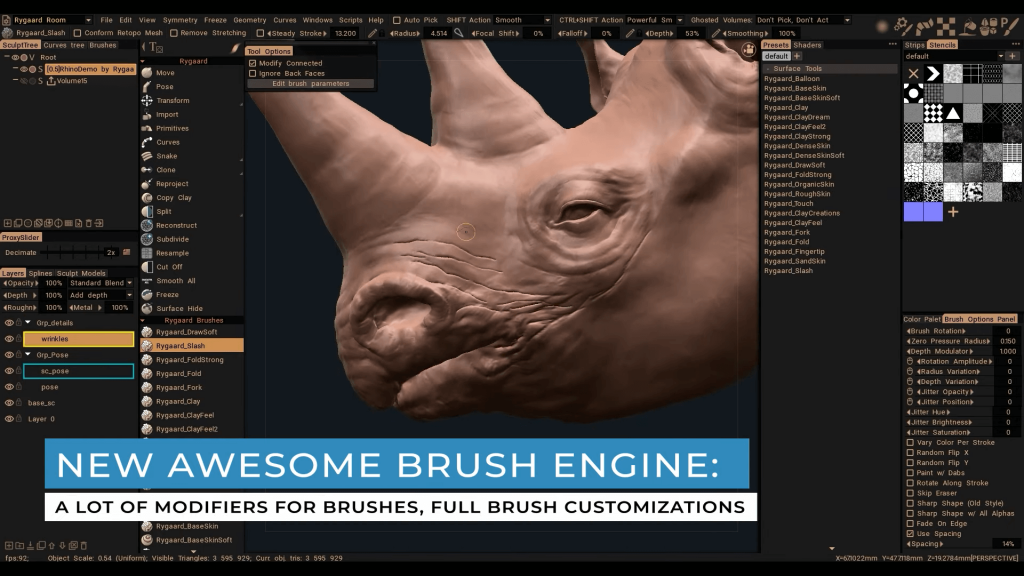Activate the Curves tool icon
Viewport: 1024px width, 576px height.
(x=147, y=142)
